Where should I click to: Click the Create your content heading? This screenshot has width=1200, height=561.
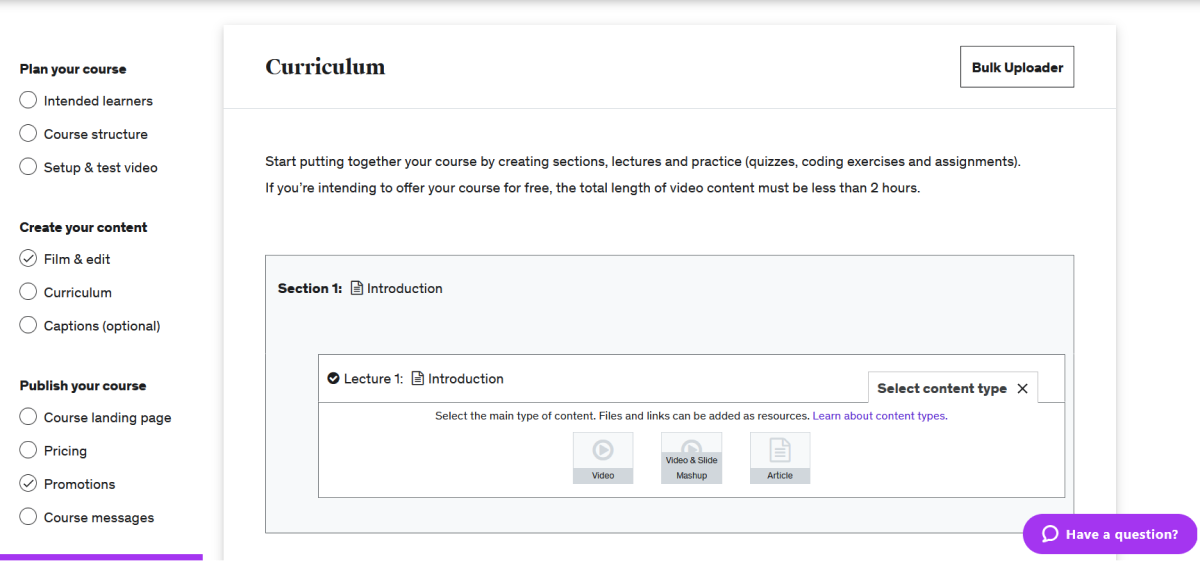point(83,227)
